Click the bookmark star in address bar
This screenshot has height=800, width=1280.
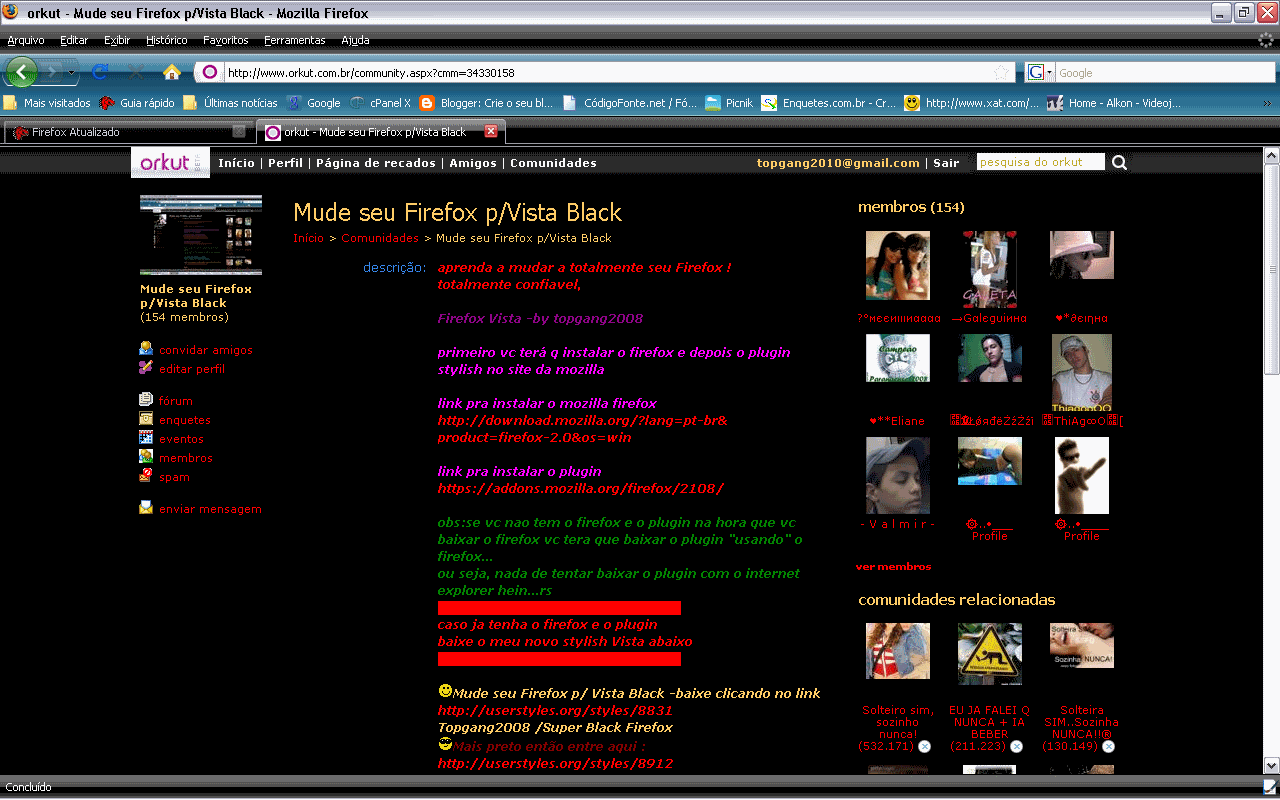(1001, 73)
